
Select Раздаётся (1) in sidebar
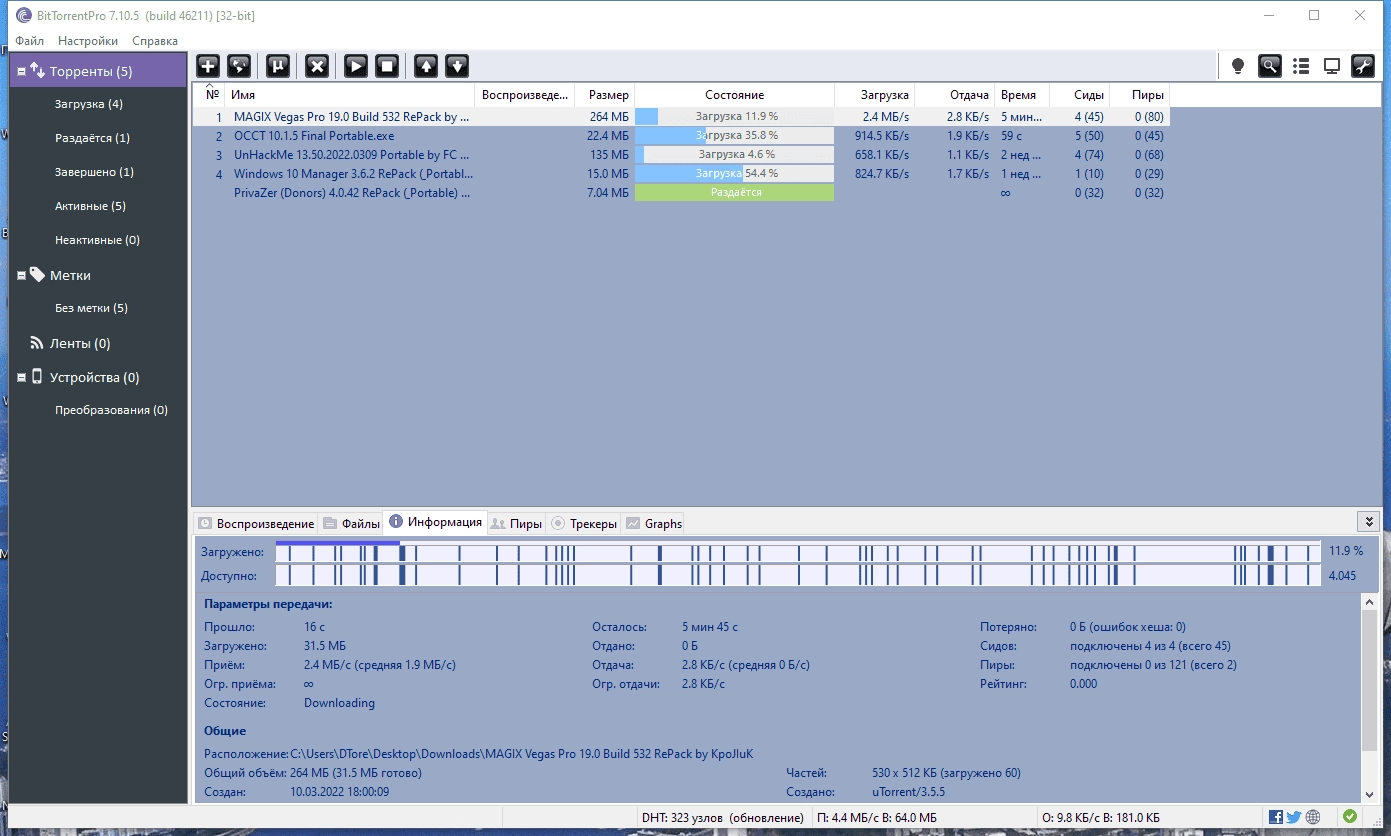pos(92,138)
